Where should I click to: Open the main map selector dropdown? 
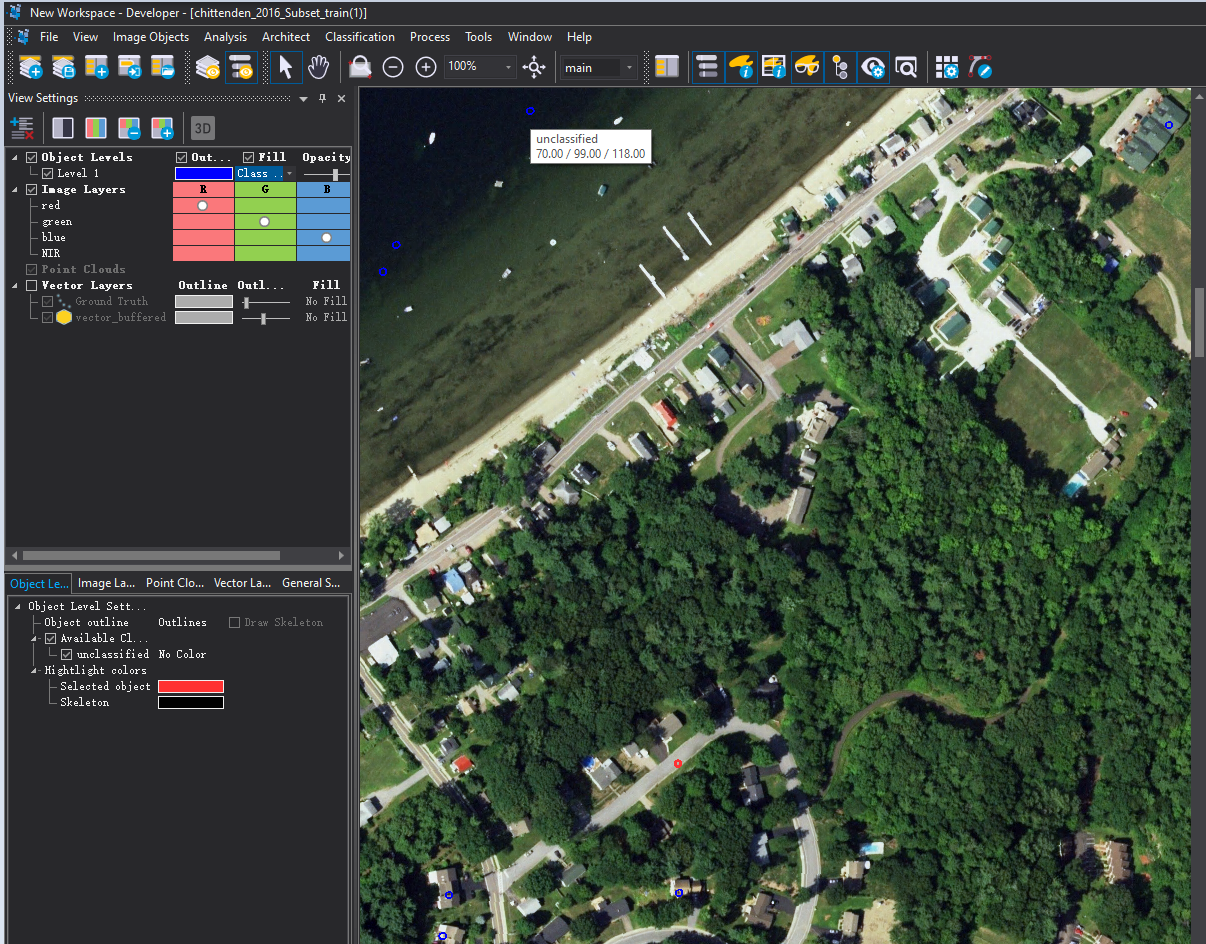(x=629, y=67)
